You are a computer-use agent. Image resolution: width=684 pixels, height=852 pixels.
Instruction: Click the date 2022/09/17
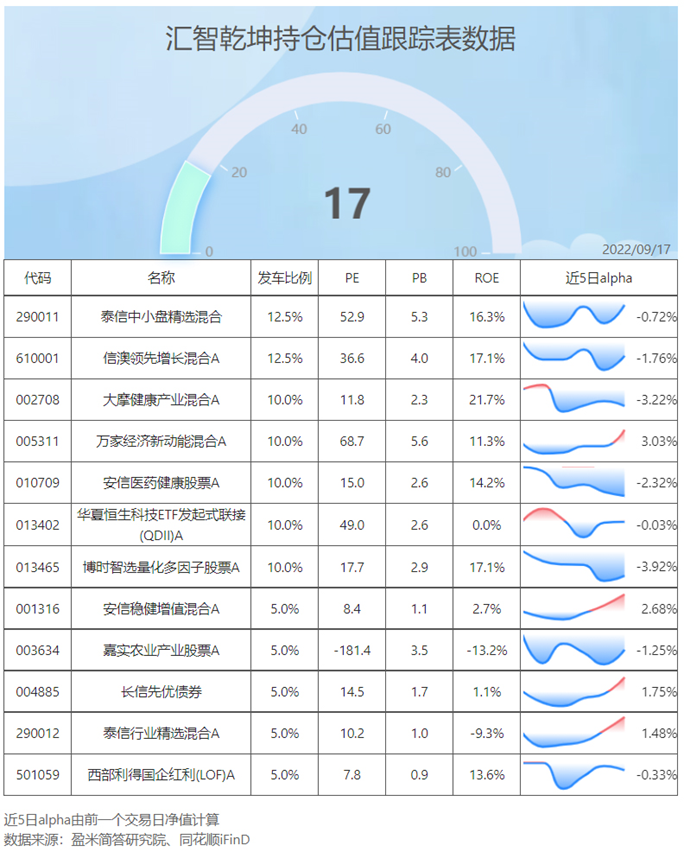(x=636, y=249)
